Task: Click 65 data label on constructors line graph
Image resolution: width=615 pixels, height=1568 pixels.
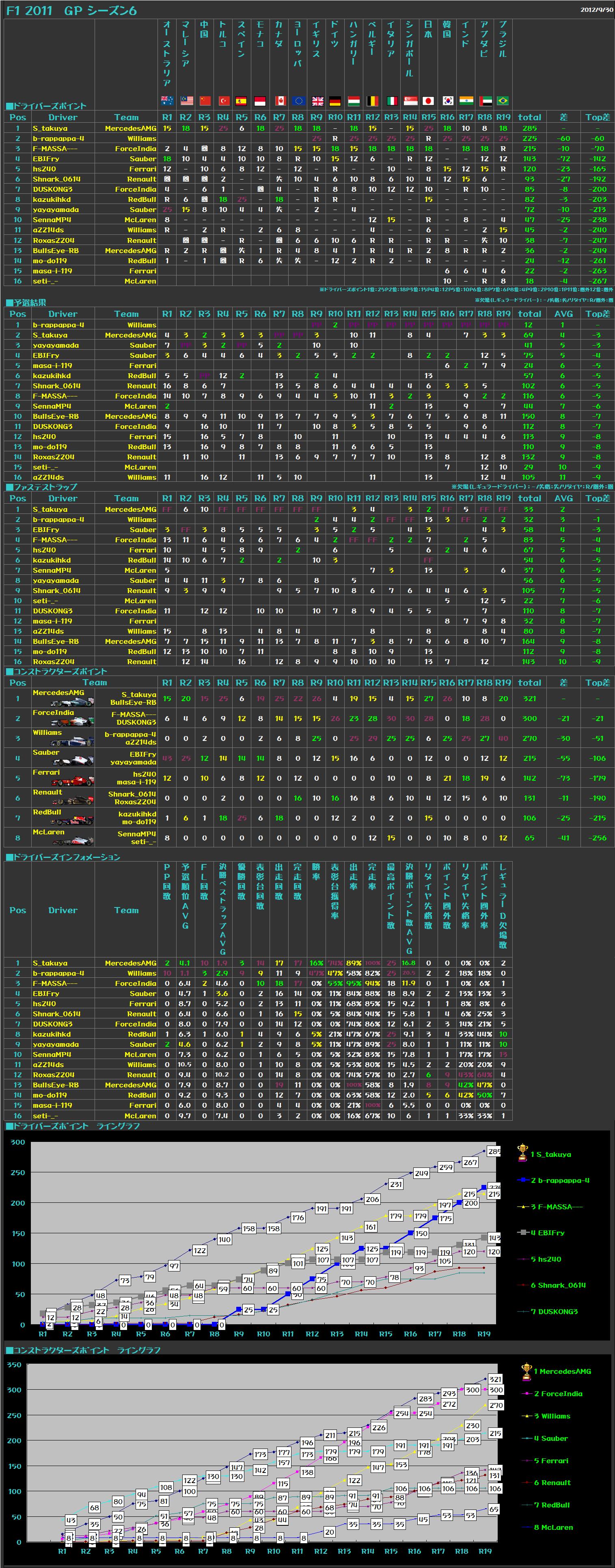Action: (494, 1509)
